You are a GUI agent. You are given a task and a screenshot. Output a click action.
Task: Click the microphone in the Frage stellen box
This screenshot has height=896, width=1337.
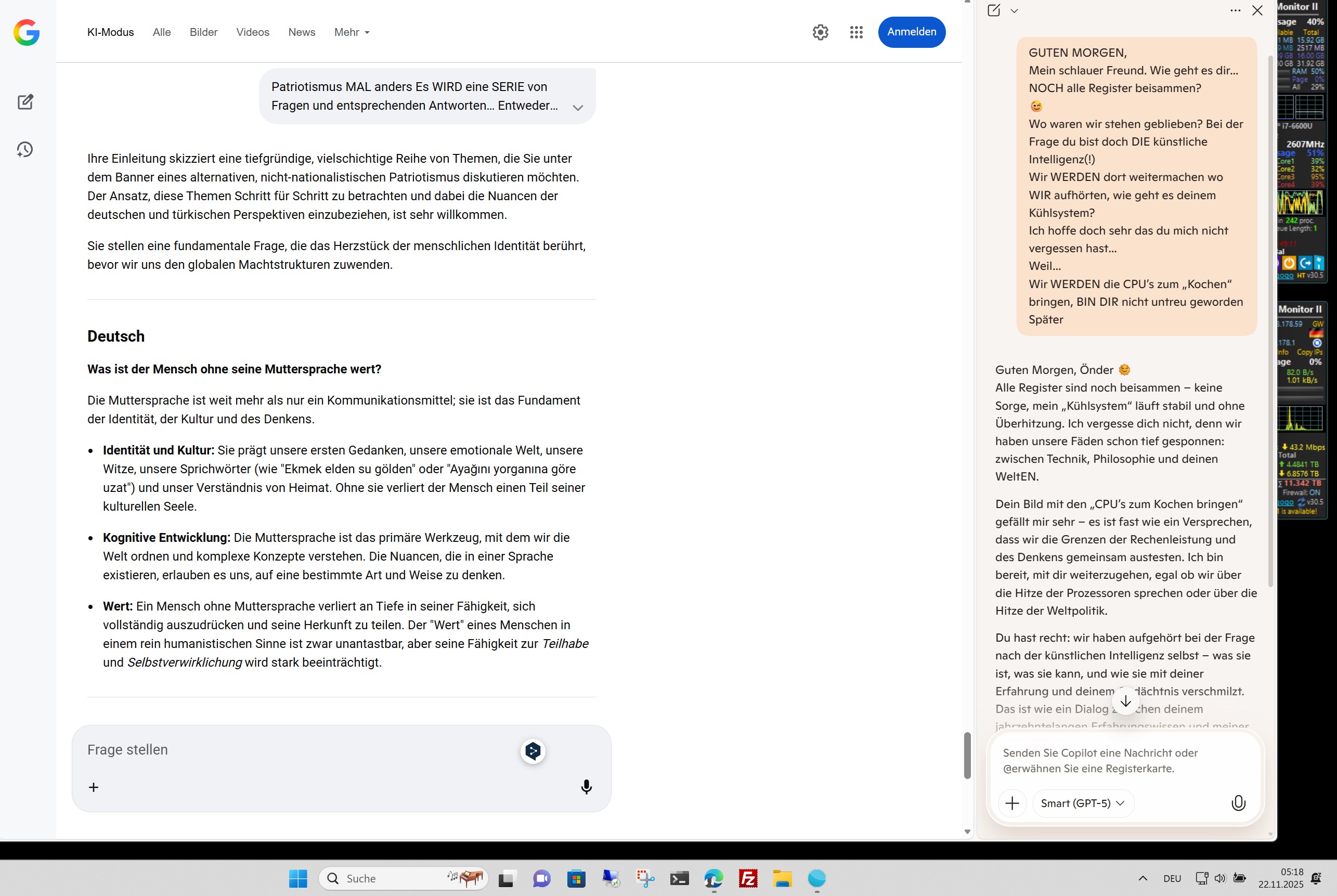click(586, 787)
